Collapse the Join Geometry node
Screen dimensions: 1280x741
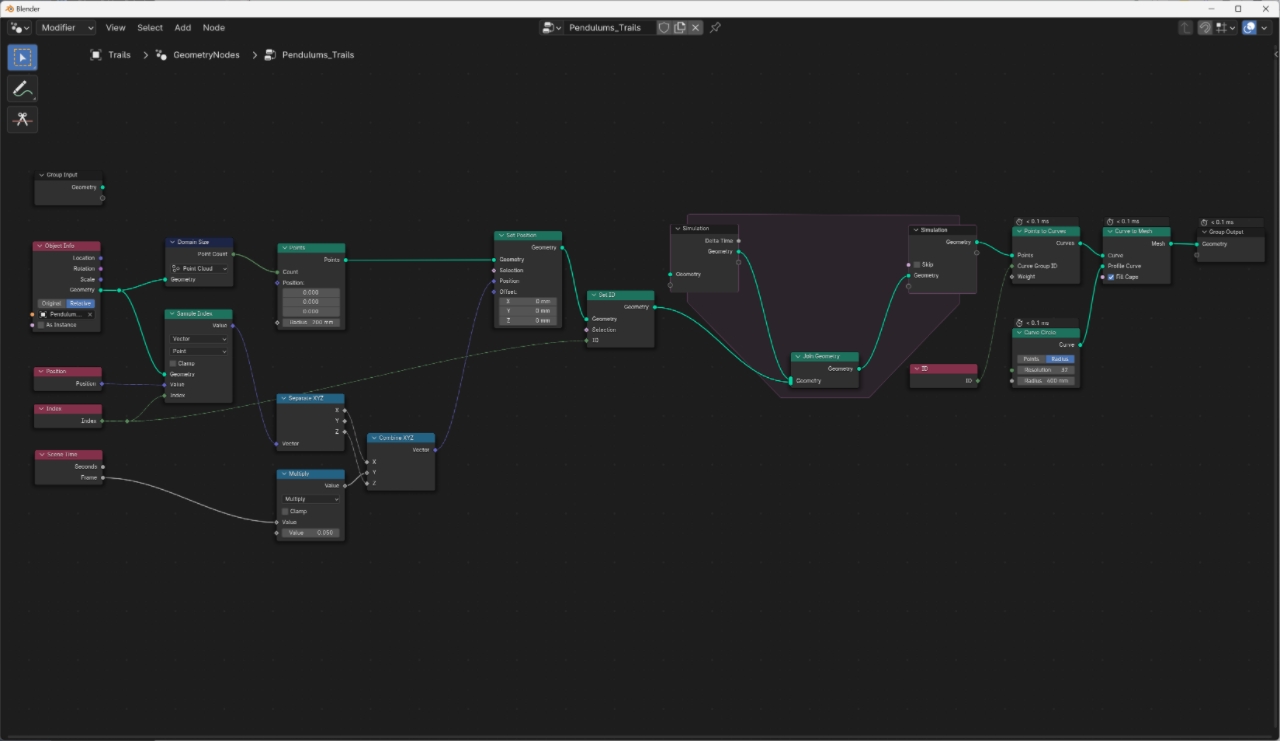798,357
